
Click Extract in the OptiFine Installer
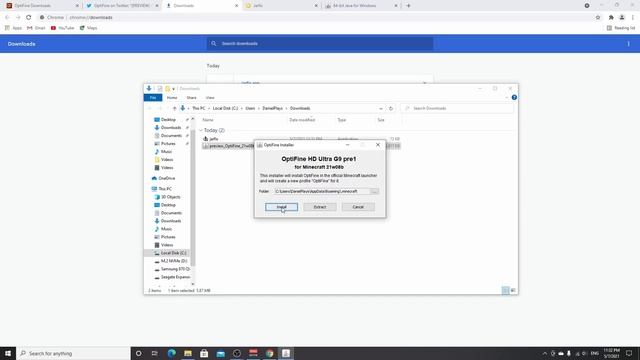pyautogui.click(x=320, y=207)
